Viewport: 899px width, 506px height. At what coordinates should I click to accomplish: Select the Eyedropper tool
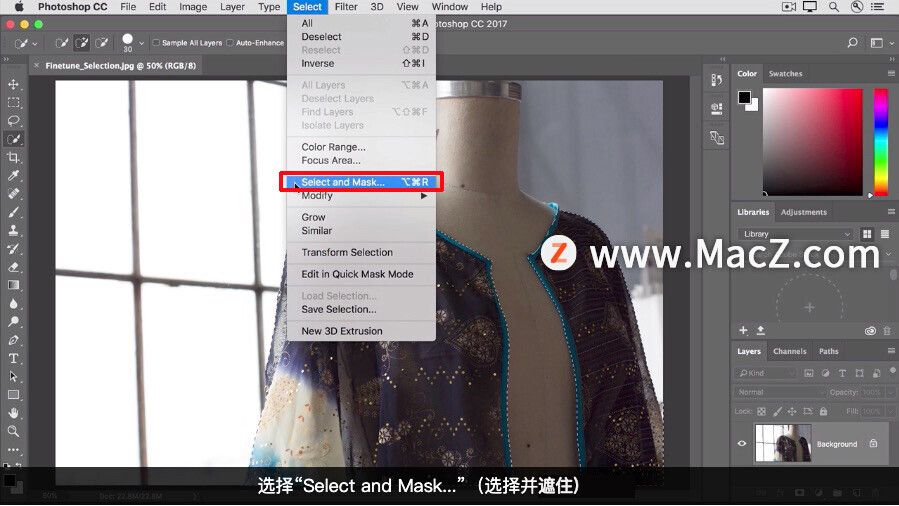point(13,176)
